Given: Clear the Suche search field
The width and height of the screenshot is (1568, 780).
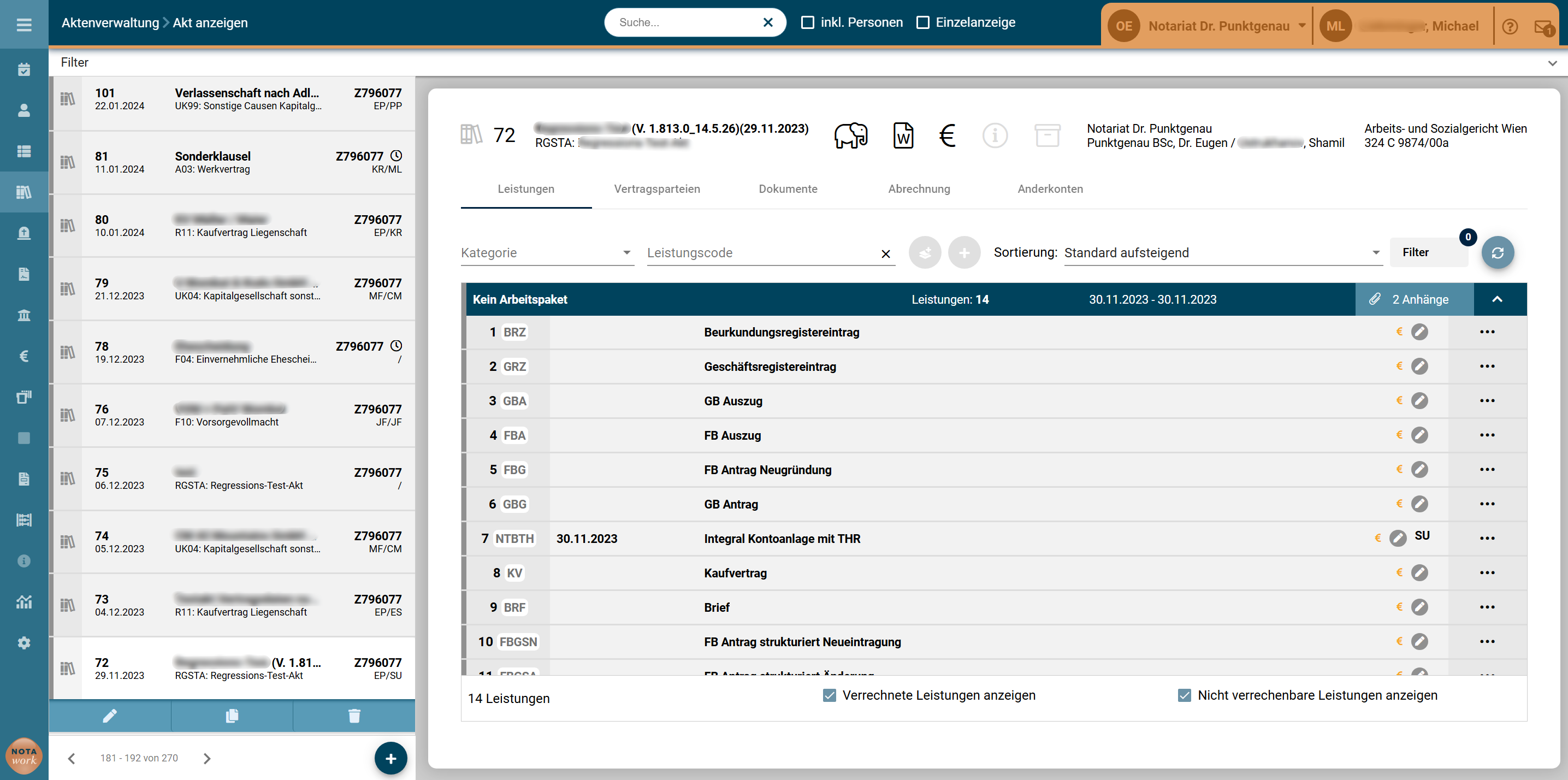Looking at the screenshot, I should pyautogui.click(x=767, y=22).
